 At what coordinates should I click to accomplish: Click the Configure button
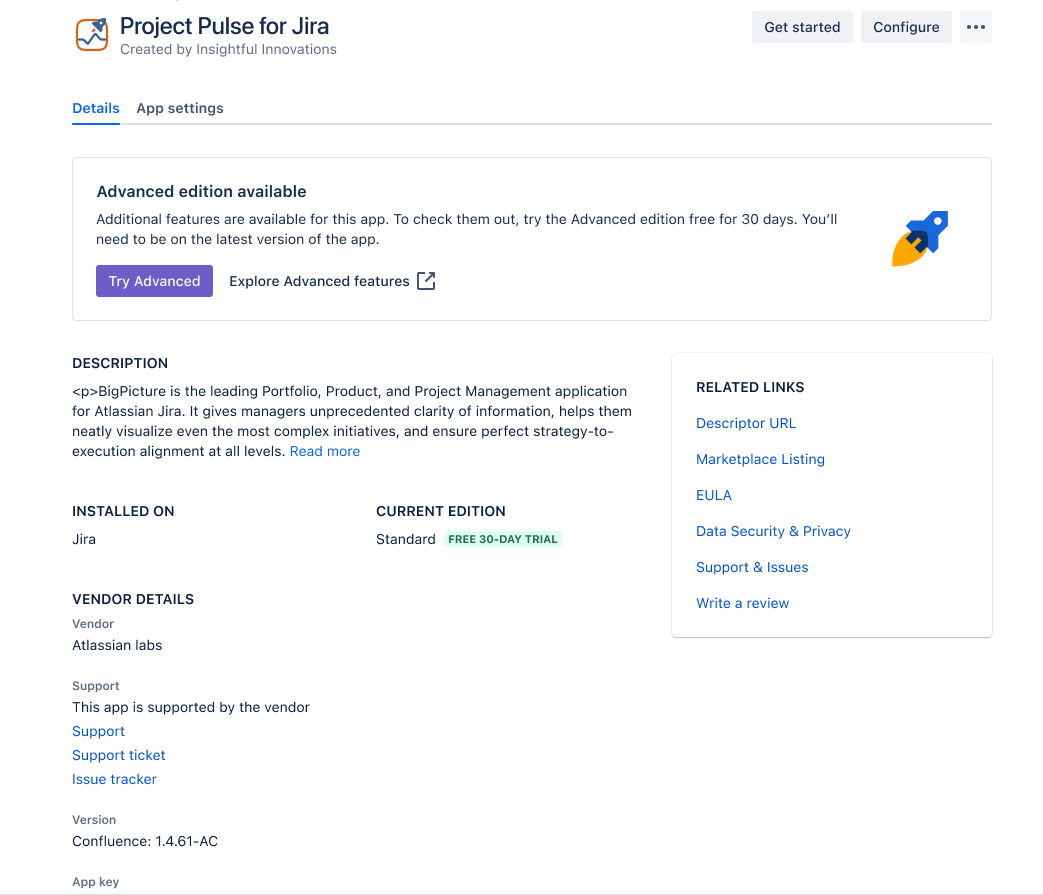pos(906,27)
